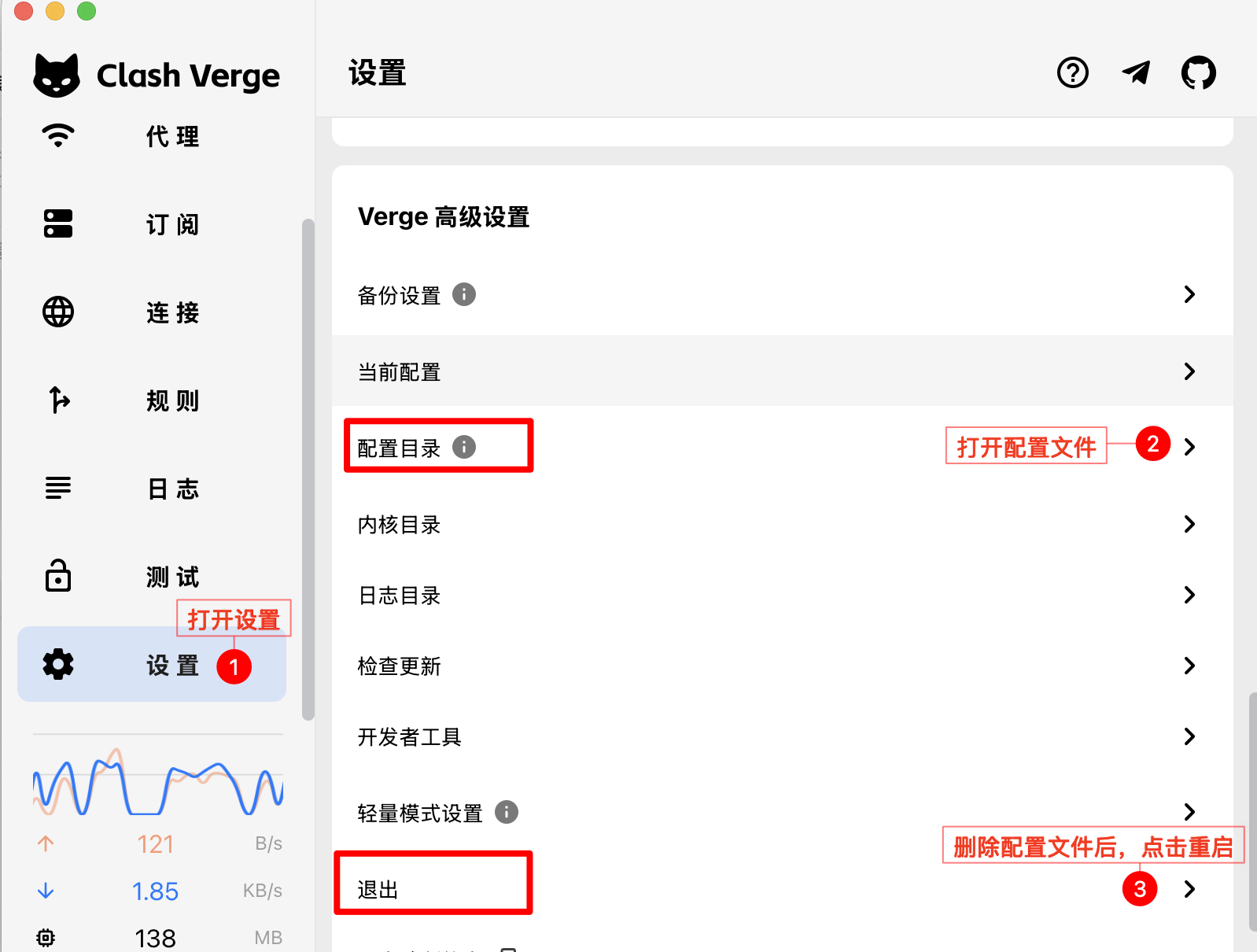
Task: Click the 当前配置 label
Action: (399, 372)
